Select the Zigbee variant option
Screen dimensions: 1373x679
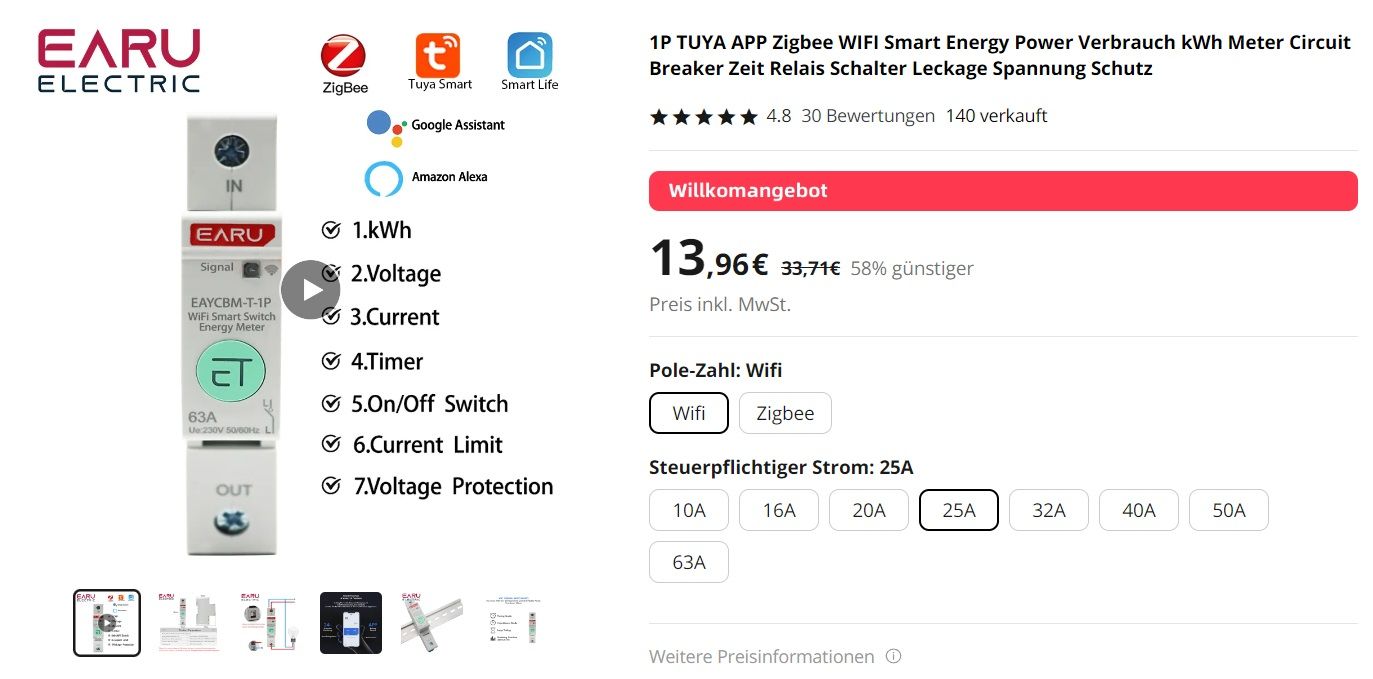[785, 413]
